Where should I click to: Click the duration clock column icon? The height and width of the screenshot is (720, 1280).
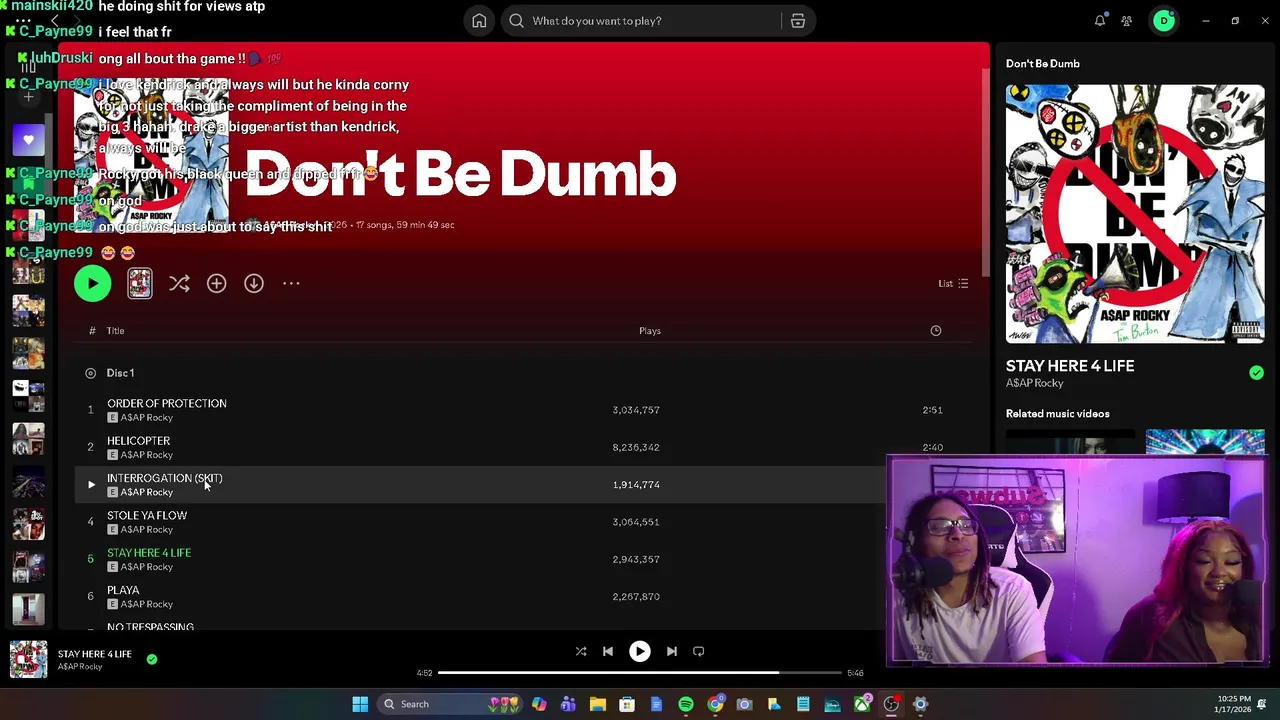coord(936,331)
